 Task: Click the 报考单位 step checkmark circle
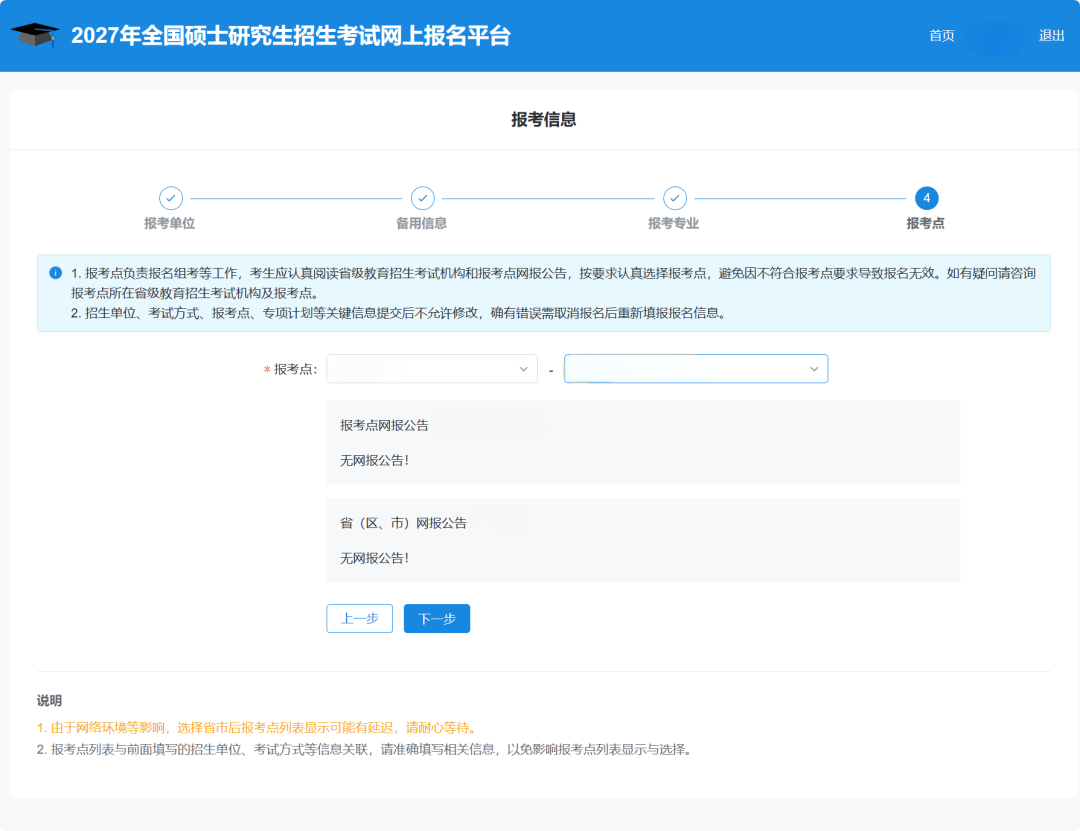(x=171, y=198)
